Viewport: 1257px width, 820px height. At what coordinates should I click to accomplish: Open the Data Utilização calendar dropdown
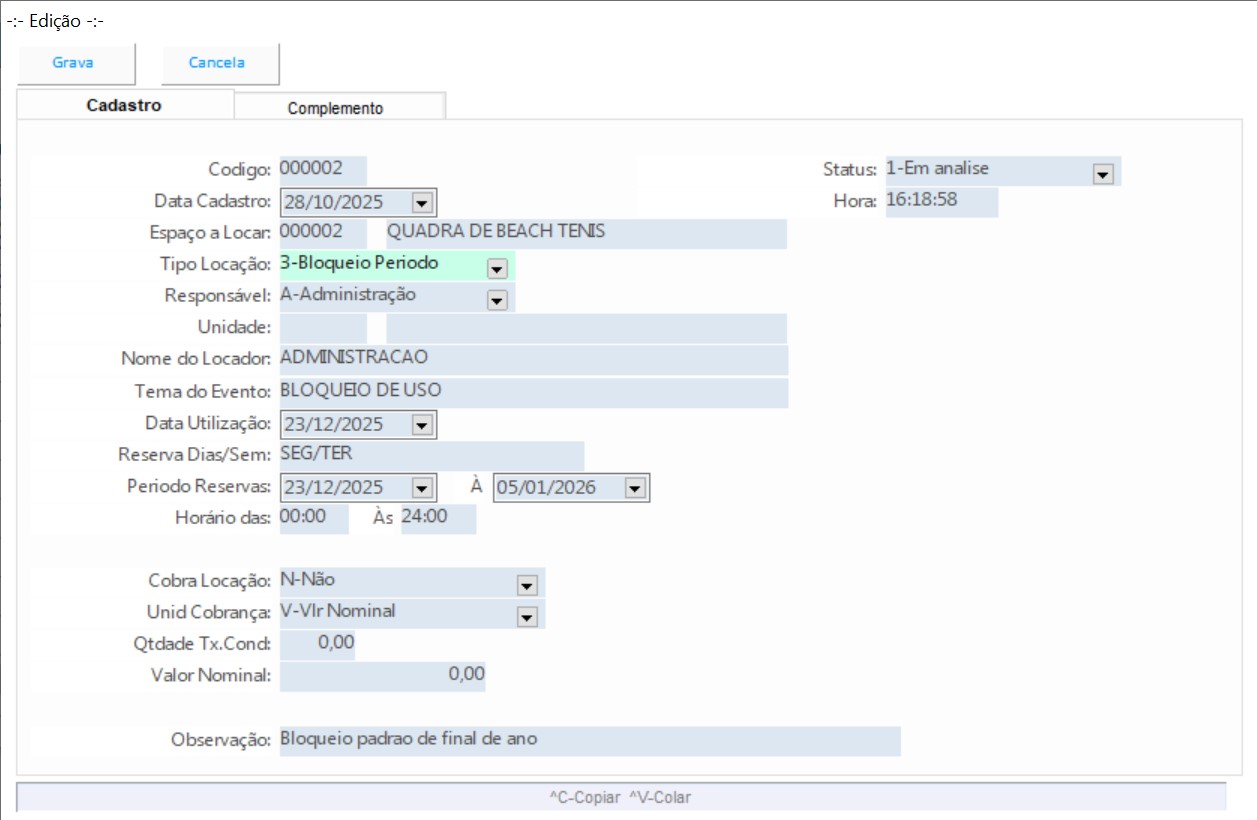(x=422, y=425)
